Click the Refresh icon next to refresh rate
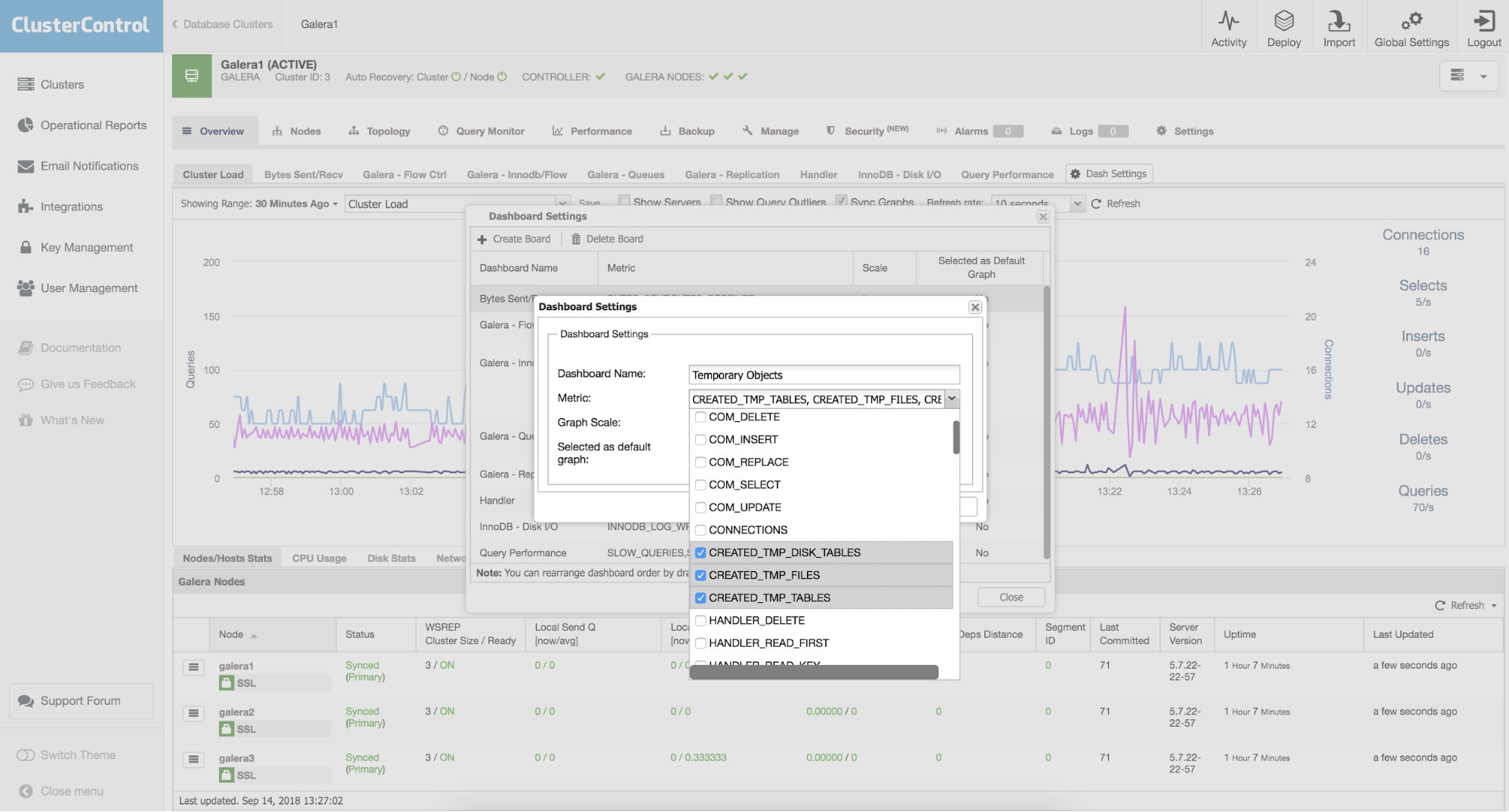Screen dimensions: 1509x812 coord(1096,204)
